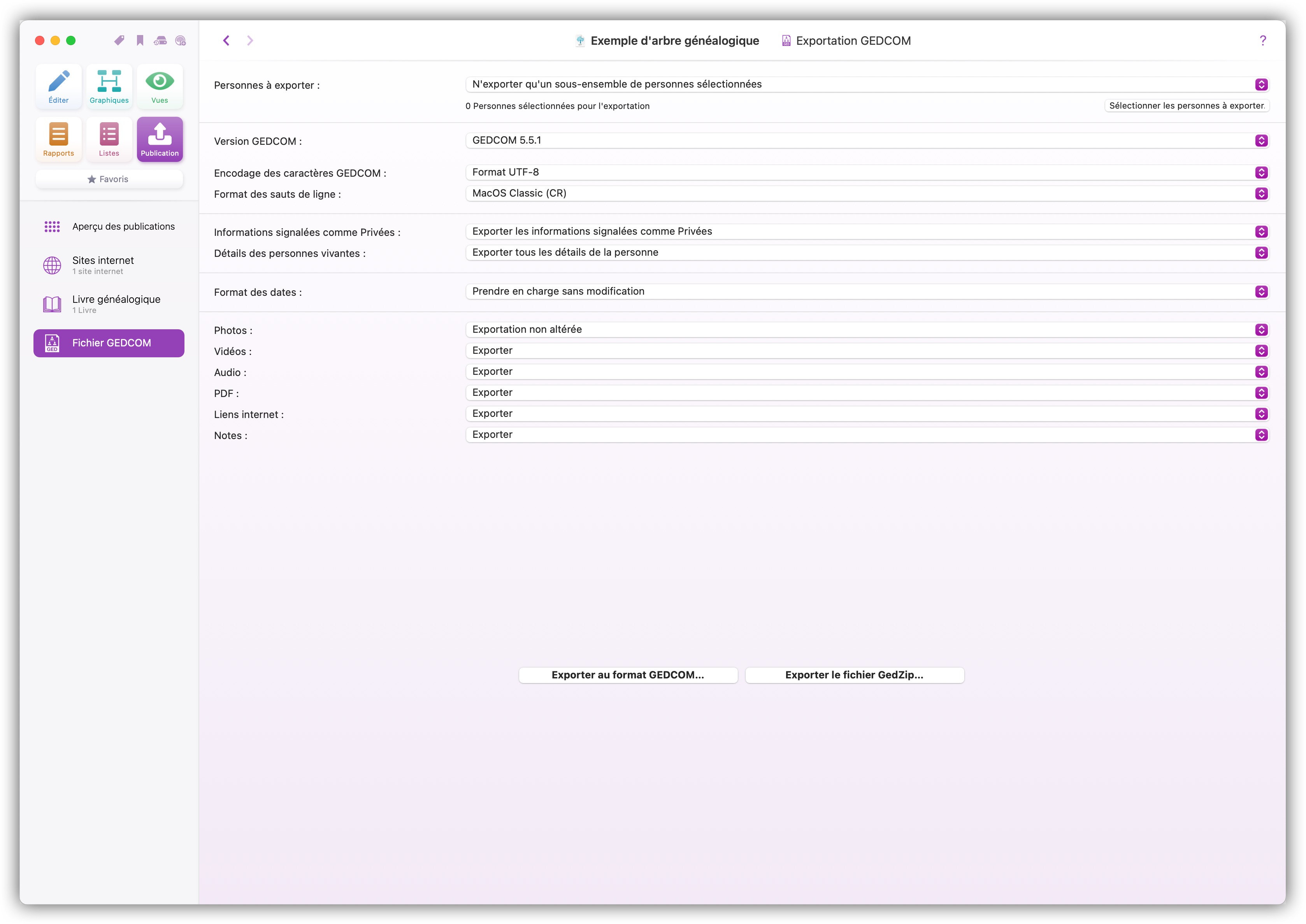Viewport: 1306px width, 924px height.
Task: Open the Favoris bar
Action: pos(109,179)
